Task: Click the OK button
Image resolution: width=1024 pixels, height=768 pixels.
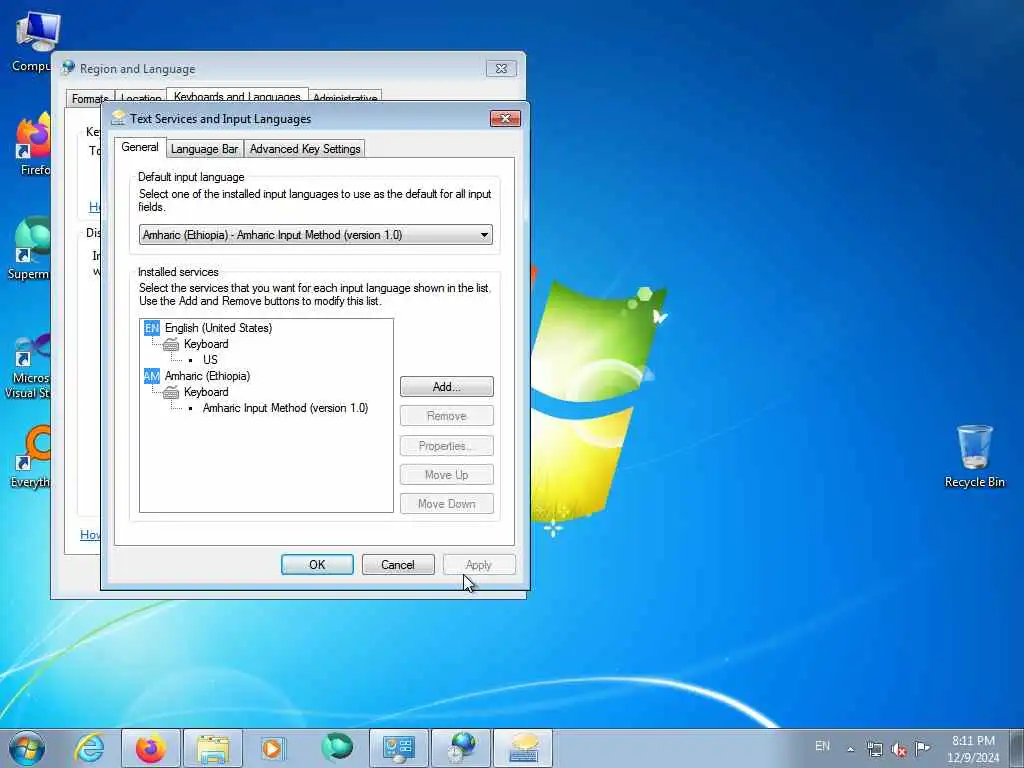Action: (317, 565)
